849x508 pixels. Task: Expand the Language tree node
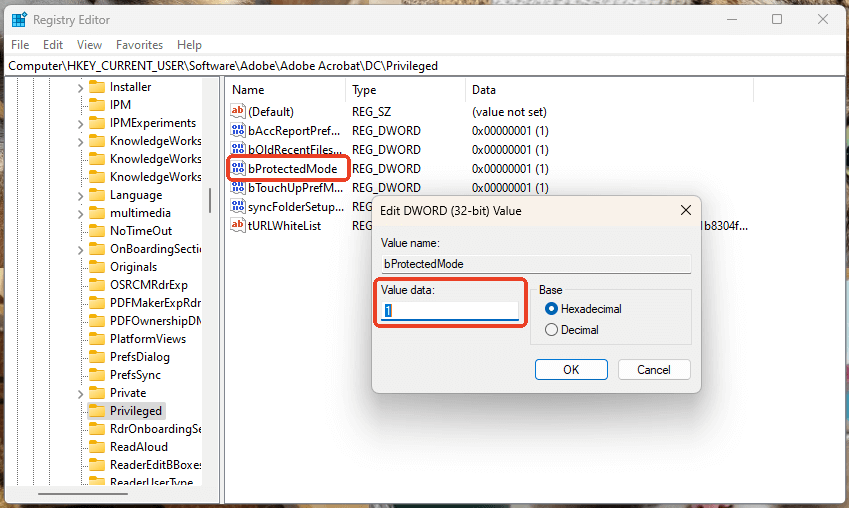coord(80,195)
